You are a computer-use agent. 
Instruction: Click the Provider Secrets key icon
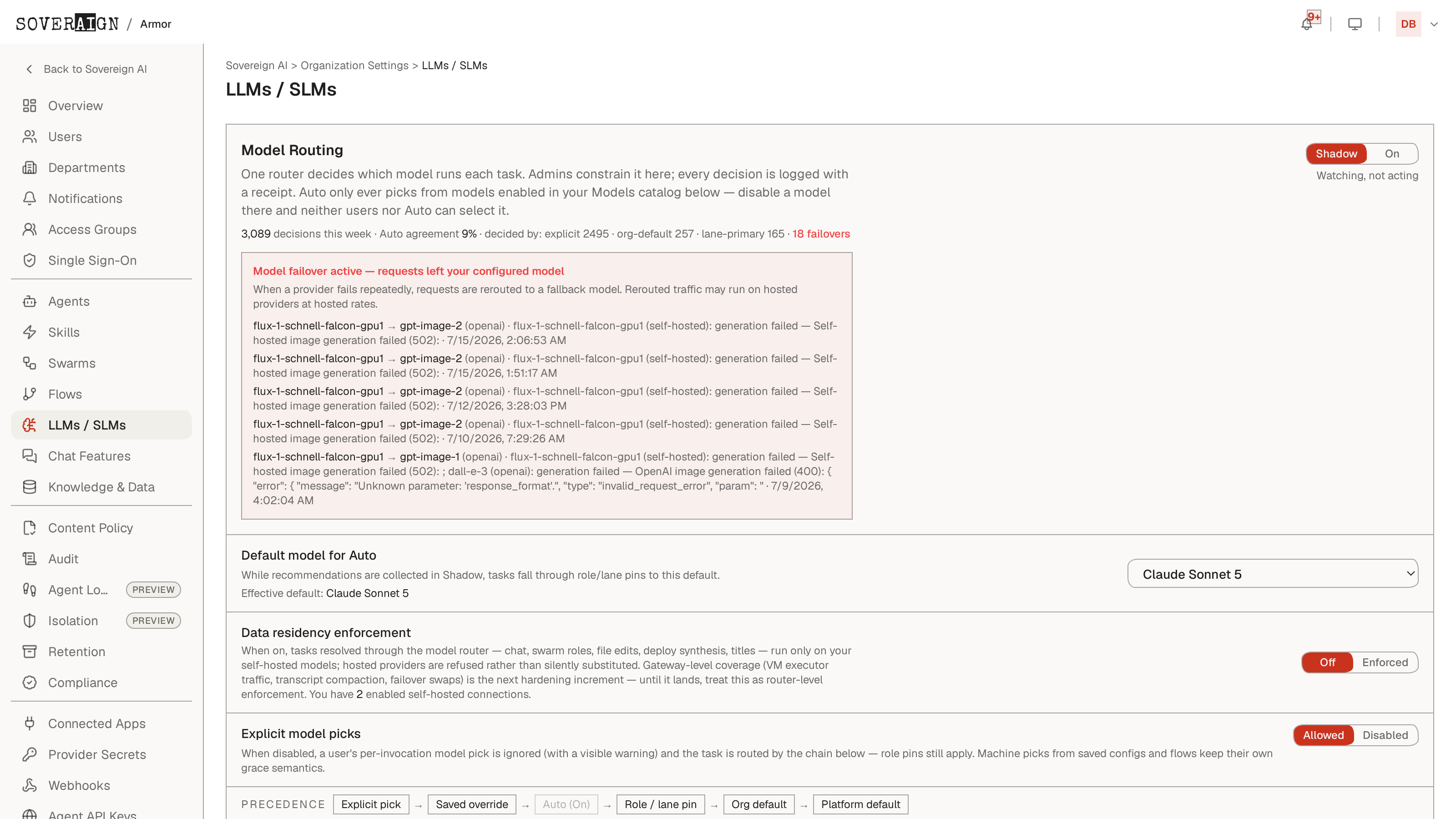click(x=30, y=754)
